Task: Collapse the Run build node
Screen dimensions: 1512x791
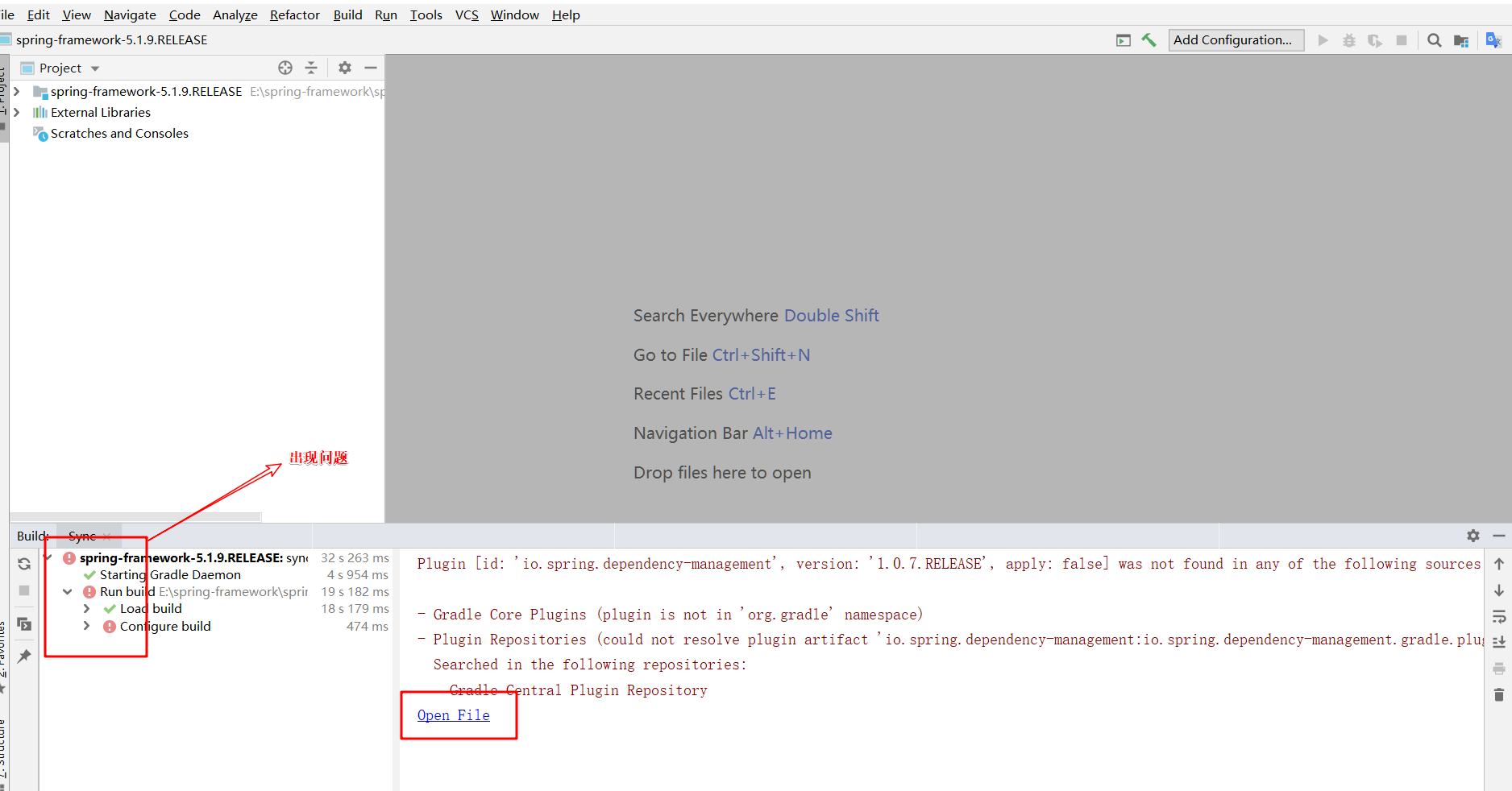Action: click(68, 592)
